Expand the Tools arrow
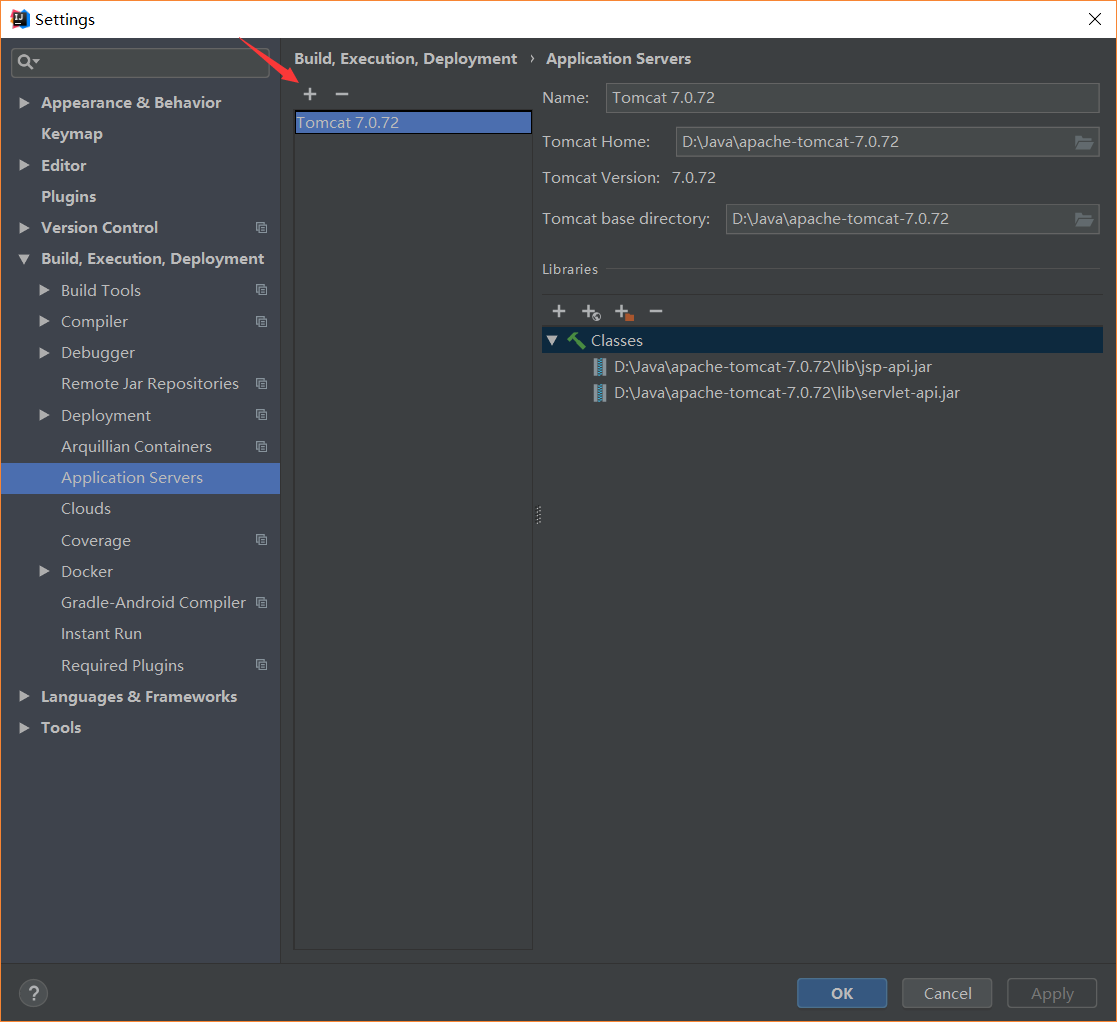Screen dimensions: 1117x1022 pos(24,727)
